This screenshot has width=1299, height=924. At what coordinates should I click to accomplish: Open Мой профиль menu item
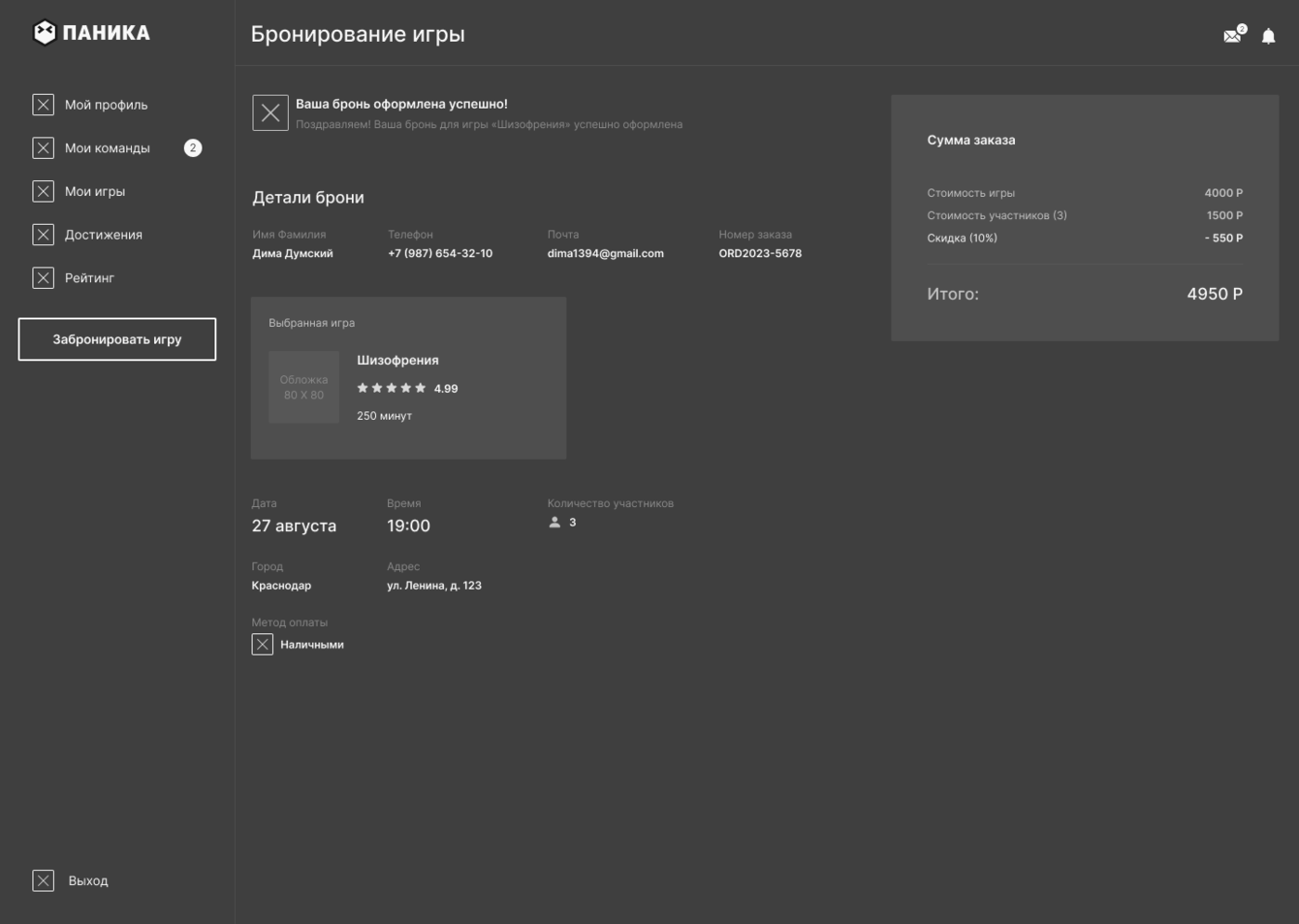click(x=106, y=105)
